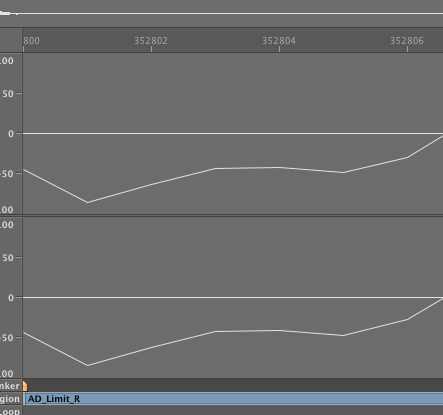The image size is (443, 415).
Task: Click the 352806 label on the time ruler
Action: (407, 41)
